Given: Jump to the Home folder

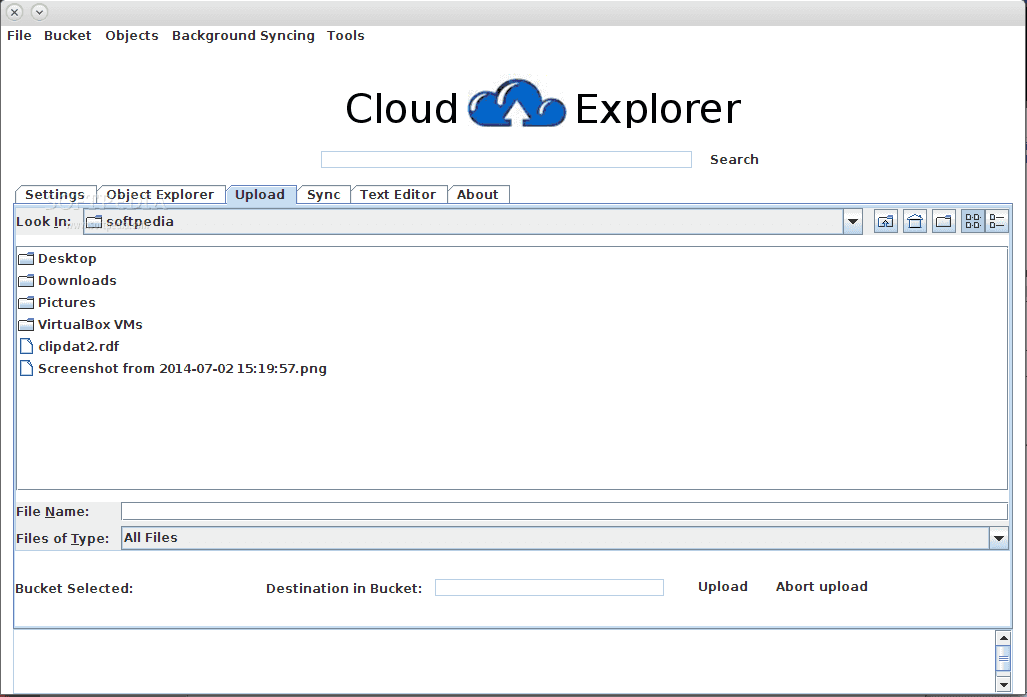Looking at the screenshot, I should click(915, 221).
